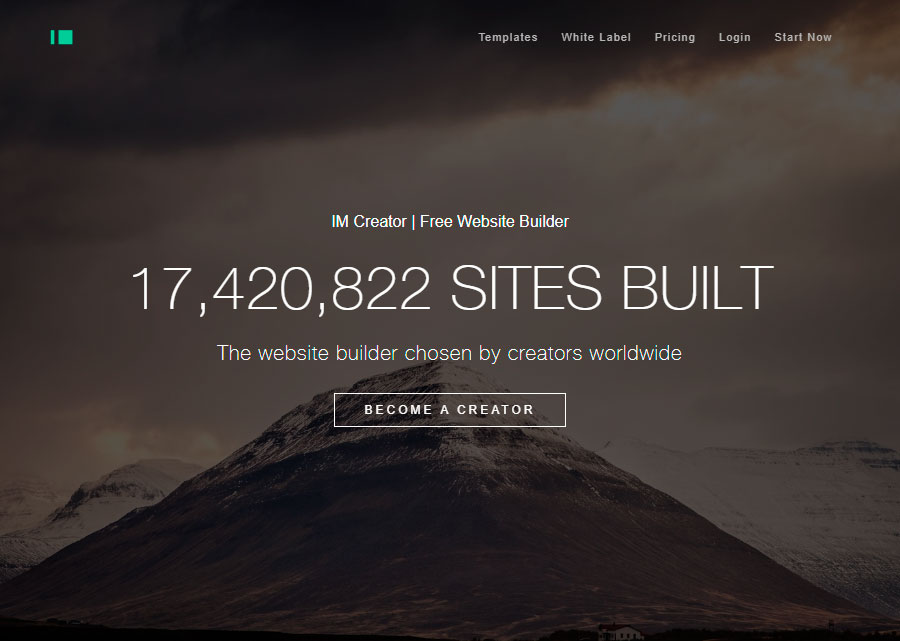Go to the Pricing page
The image size is (900, 641).
click(x=674, y=37)
